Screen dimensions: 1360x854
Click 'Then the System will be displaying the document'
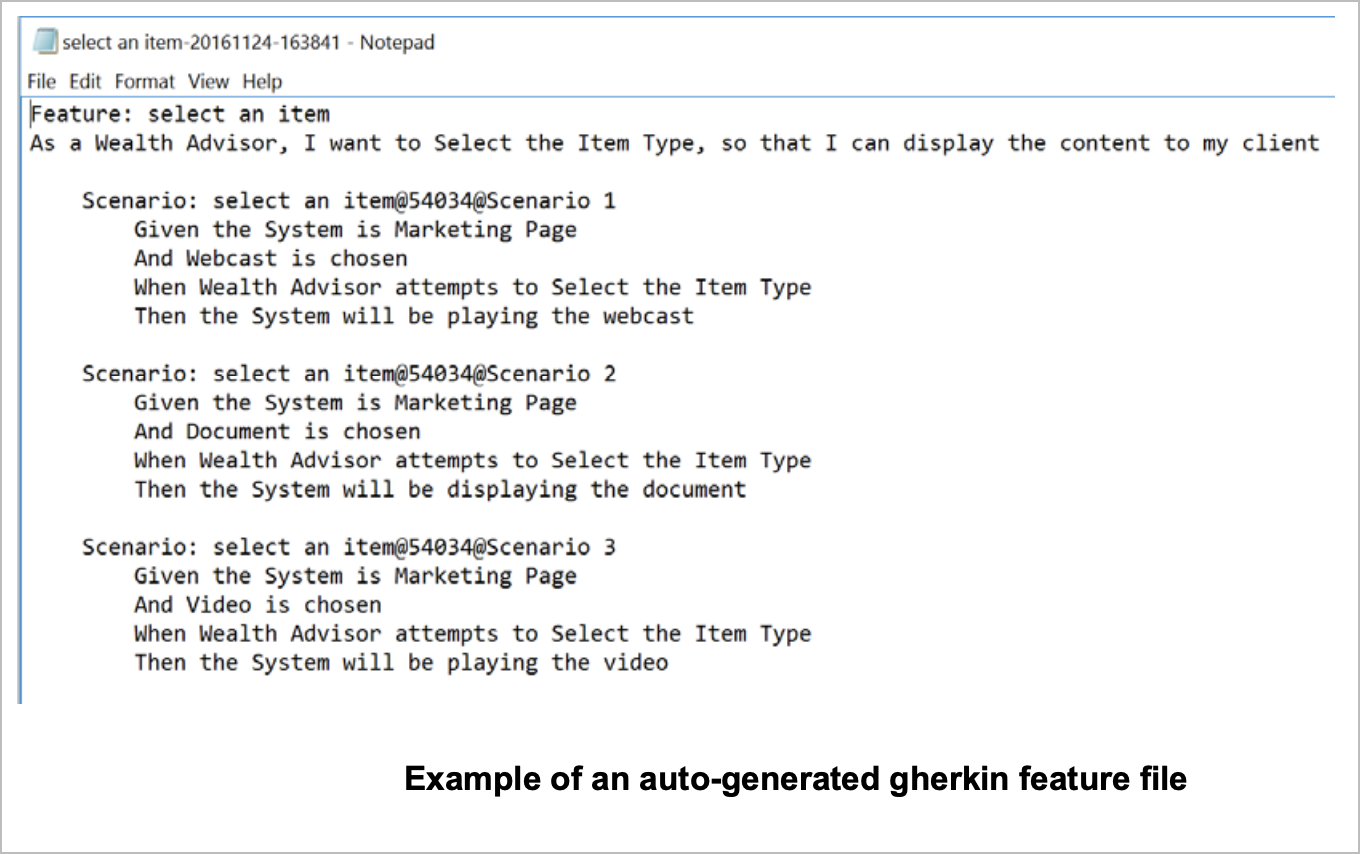440,490
